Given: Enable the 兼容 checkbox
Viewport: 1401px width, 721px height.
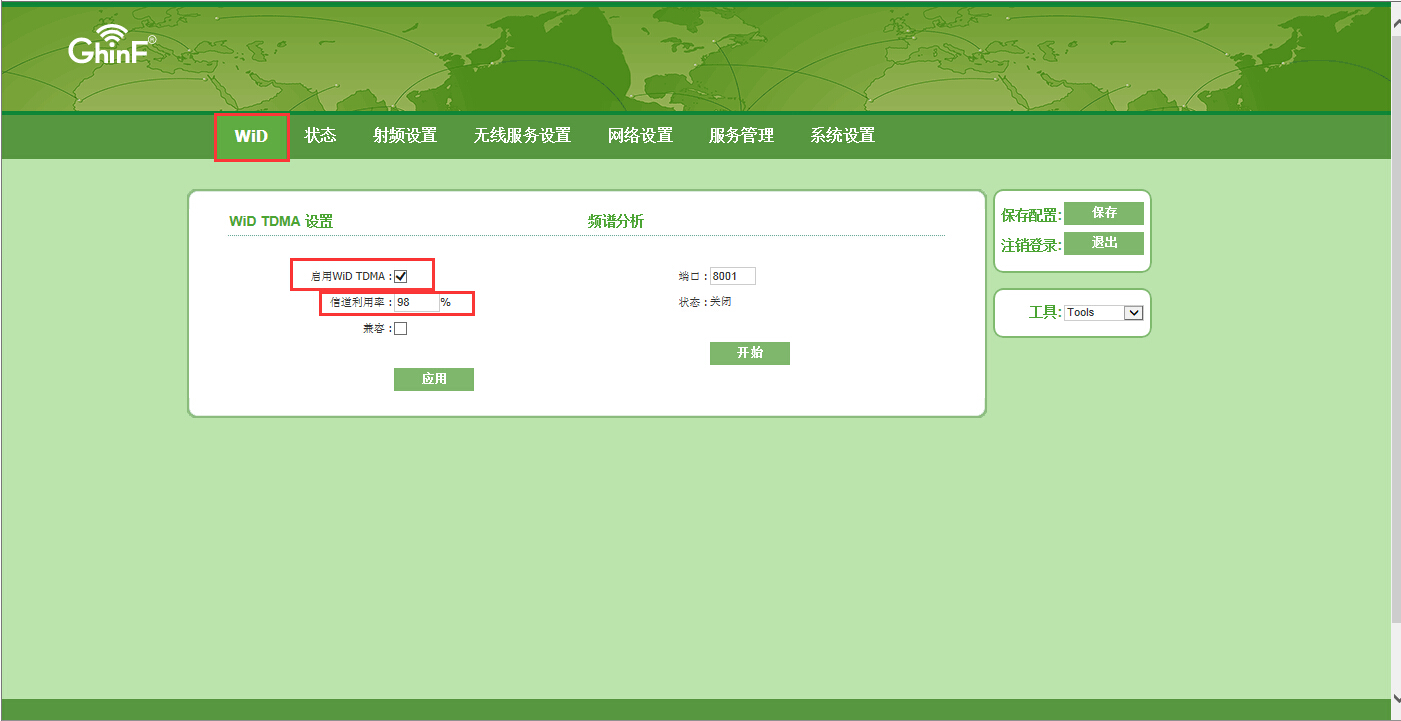Looking at the screenshot, I should [401, 329].
